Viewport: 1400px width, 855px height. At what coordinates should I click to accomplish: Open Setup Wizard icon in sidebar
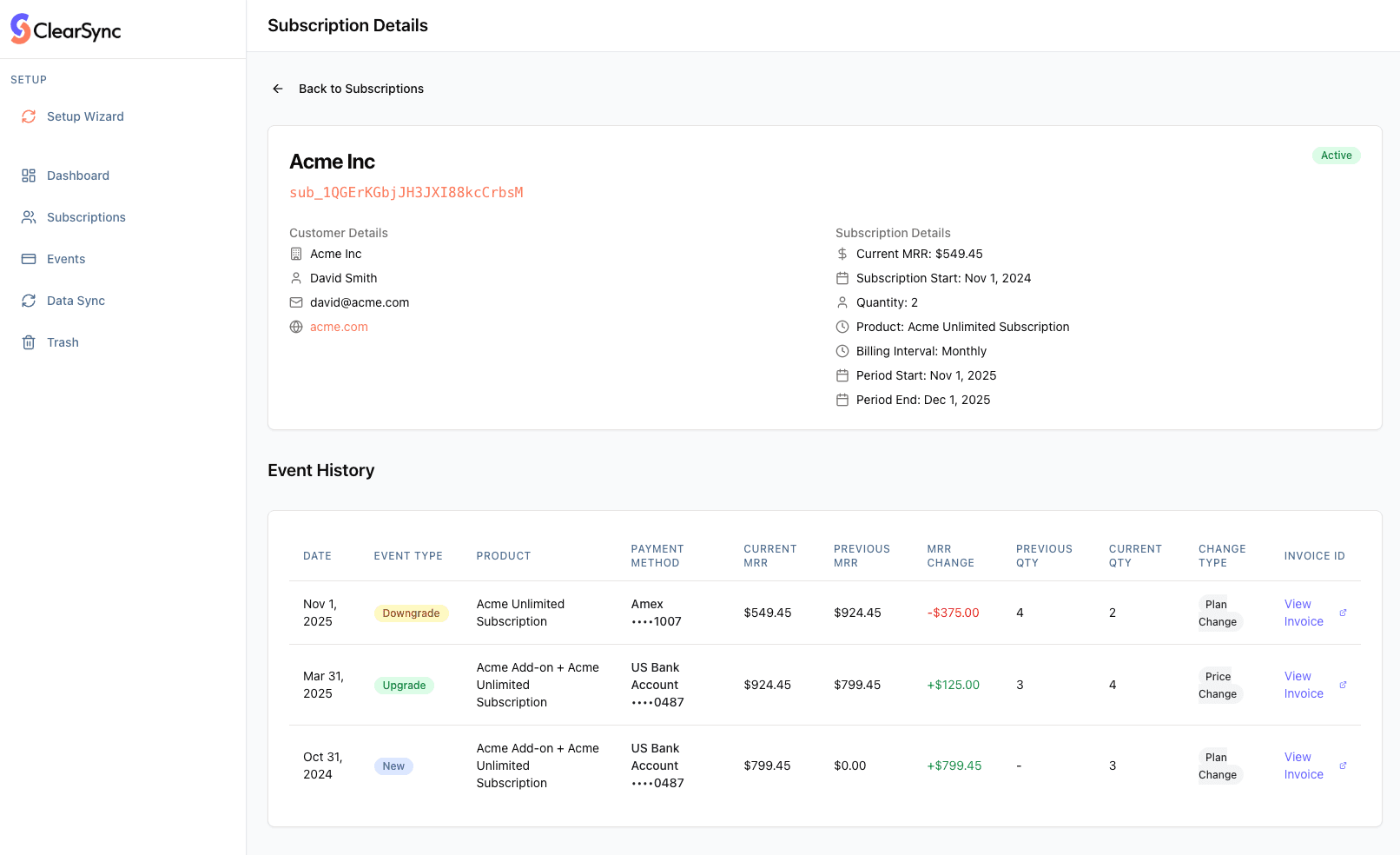point(29,116)
